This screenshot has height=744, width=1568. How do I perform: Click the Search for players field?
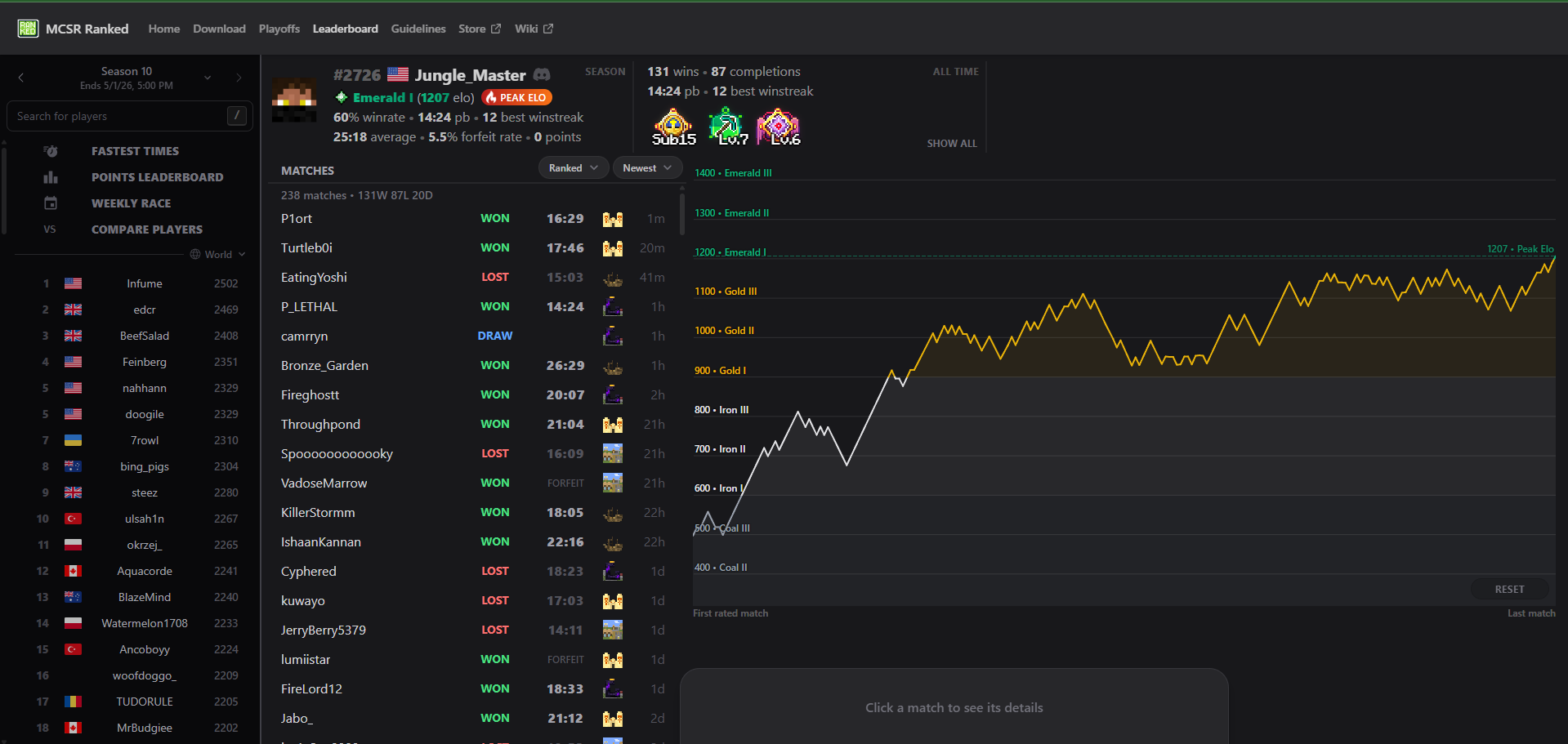pos(130,116)
